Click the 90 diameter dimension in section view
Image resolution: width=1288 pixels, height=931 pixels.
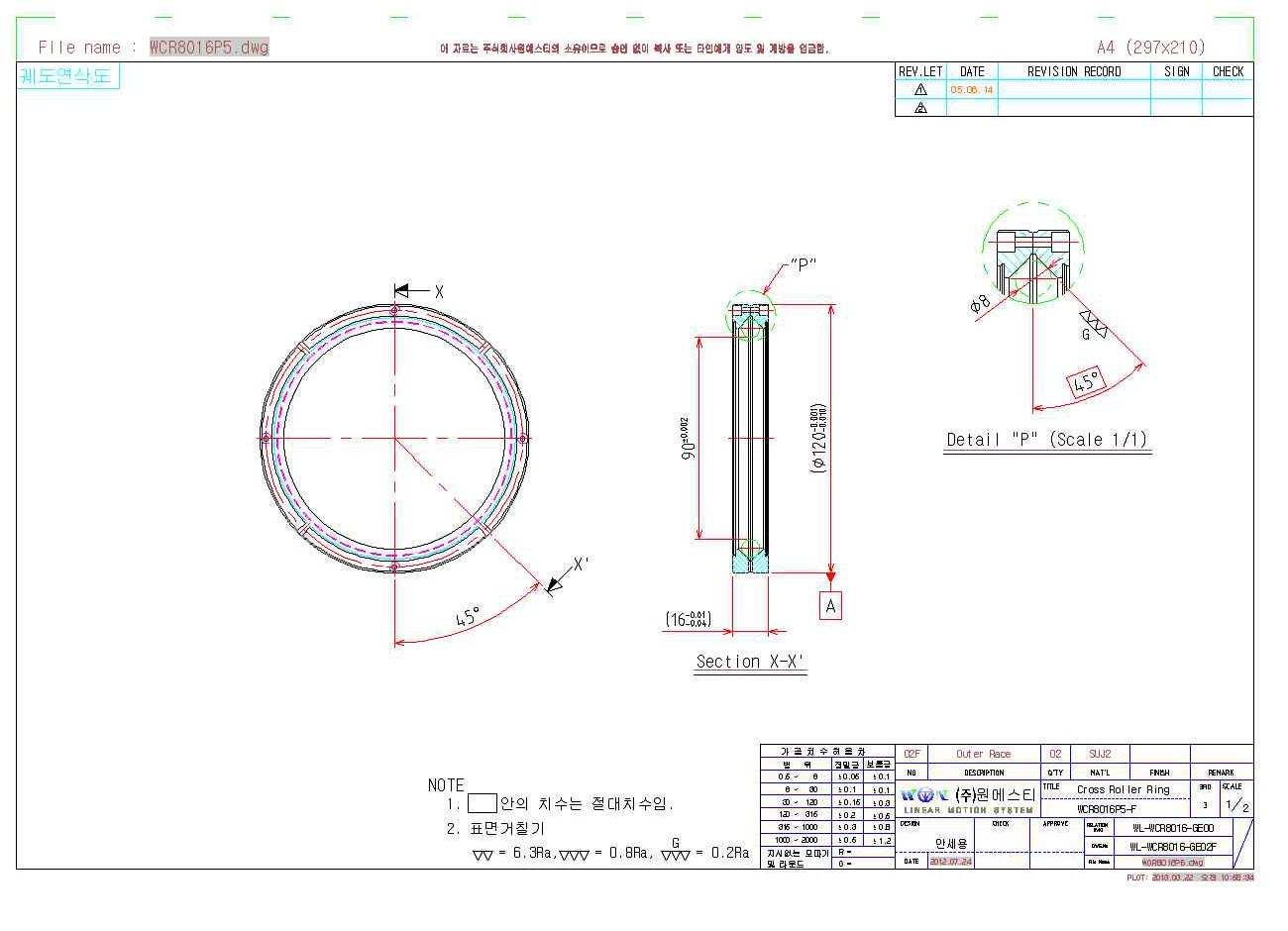(x=690, y=438)
